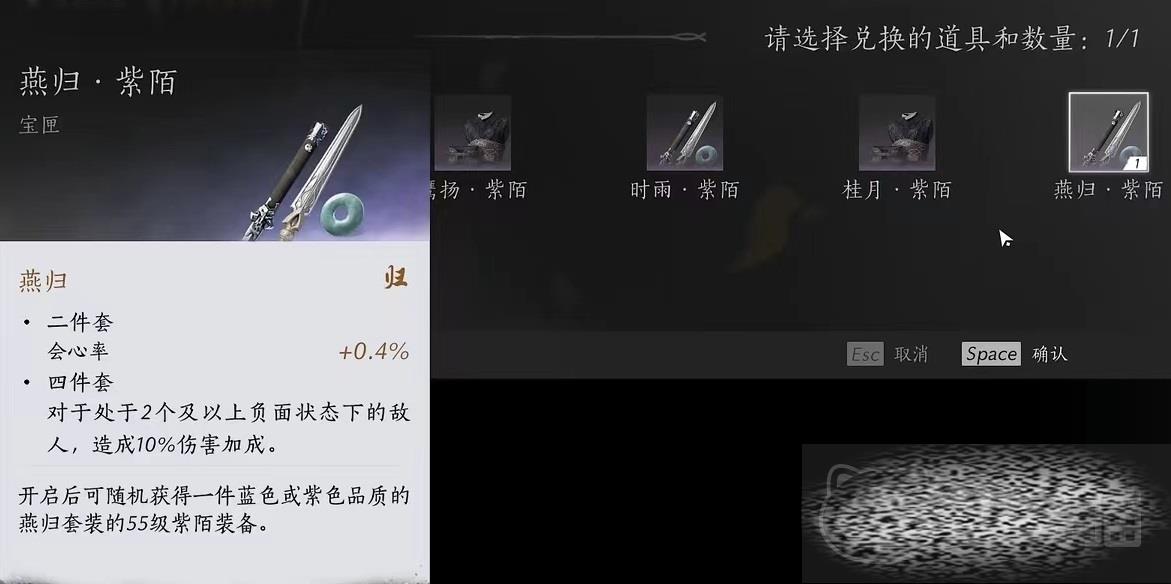
Task: Click the 时雨·紫陌 item name label
Action: click(x=684, y=190)
